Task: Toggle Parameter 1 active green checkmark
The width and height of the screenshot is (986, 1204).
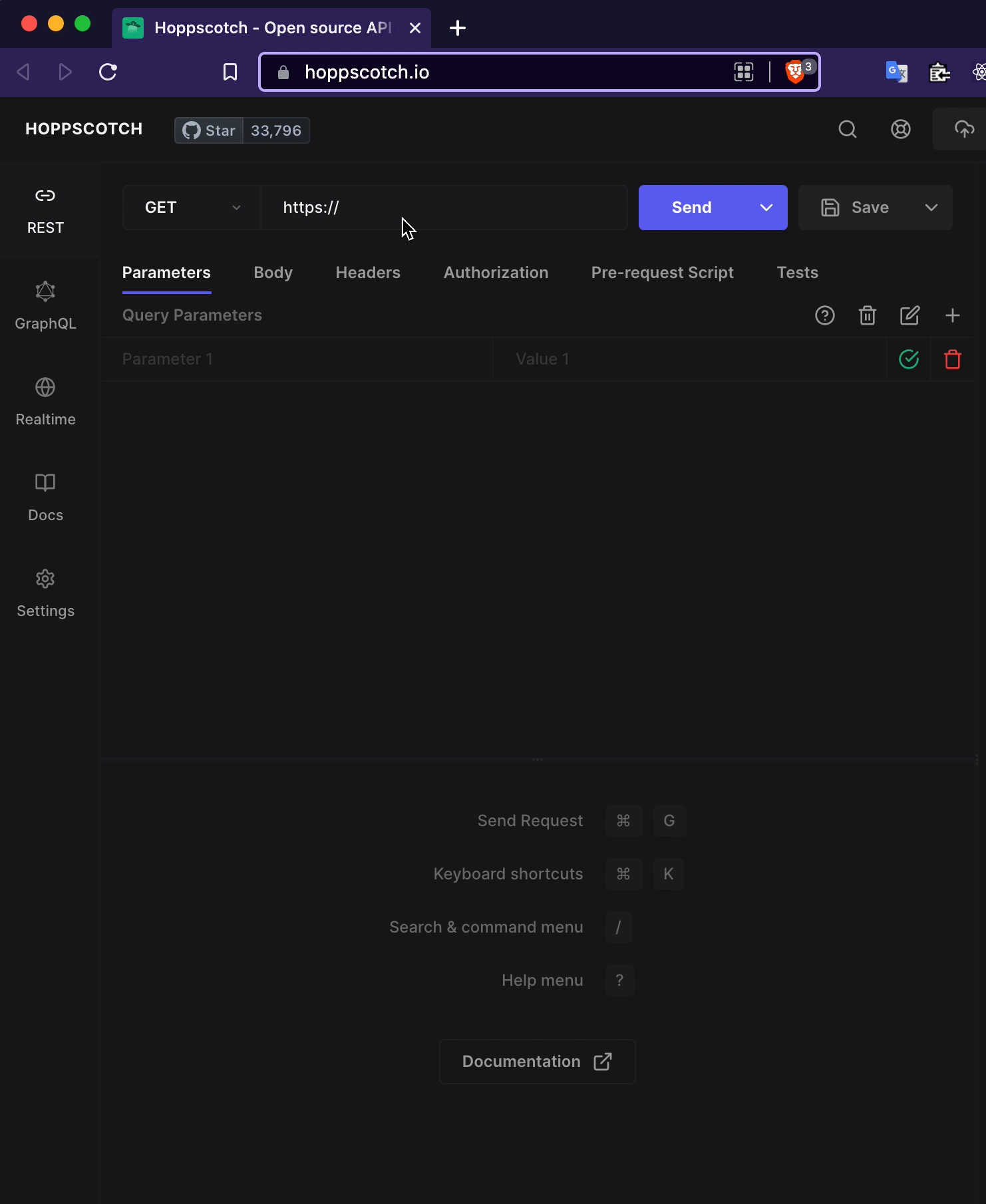Action: tap(909, 359)
